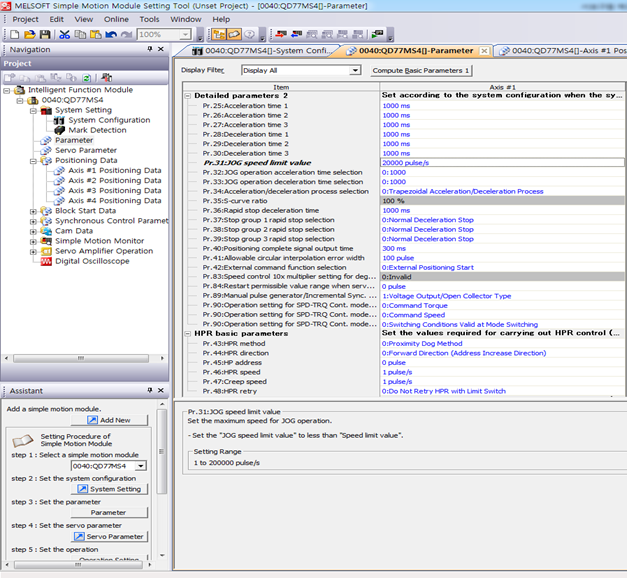
Task: Close the Assistant panel
Action: 161,390
